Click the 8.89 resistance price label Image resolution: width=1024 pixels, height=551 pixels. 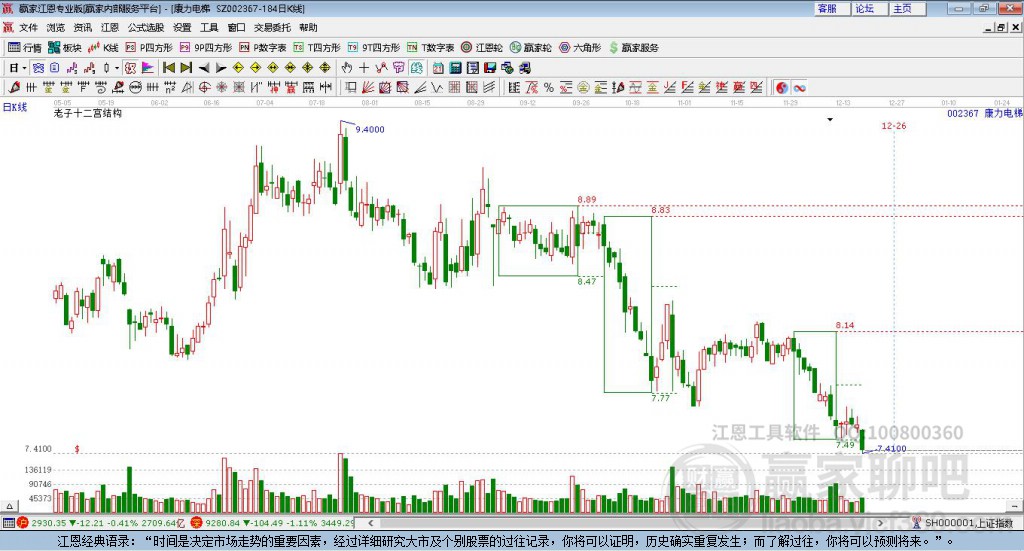click(x=586, y=199)
